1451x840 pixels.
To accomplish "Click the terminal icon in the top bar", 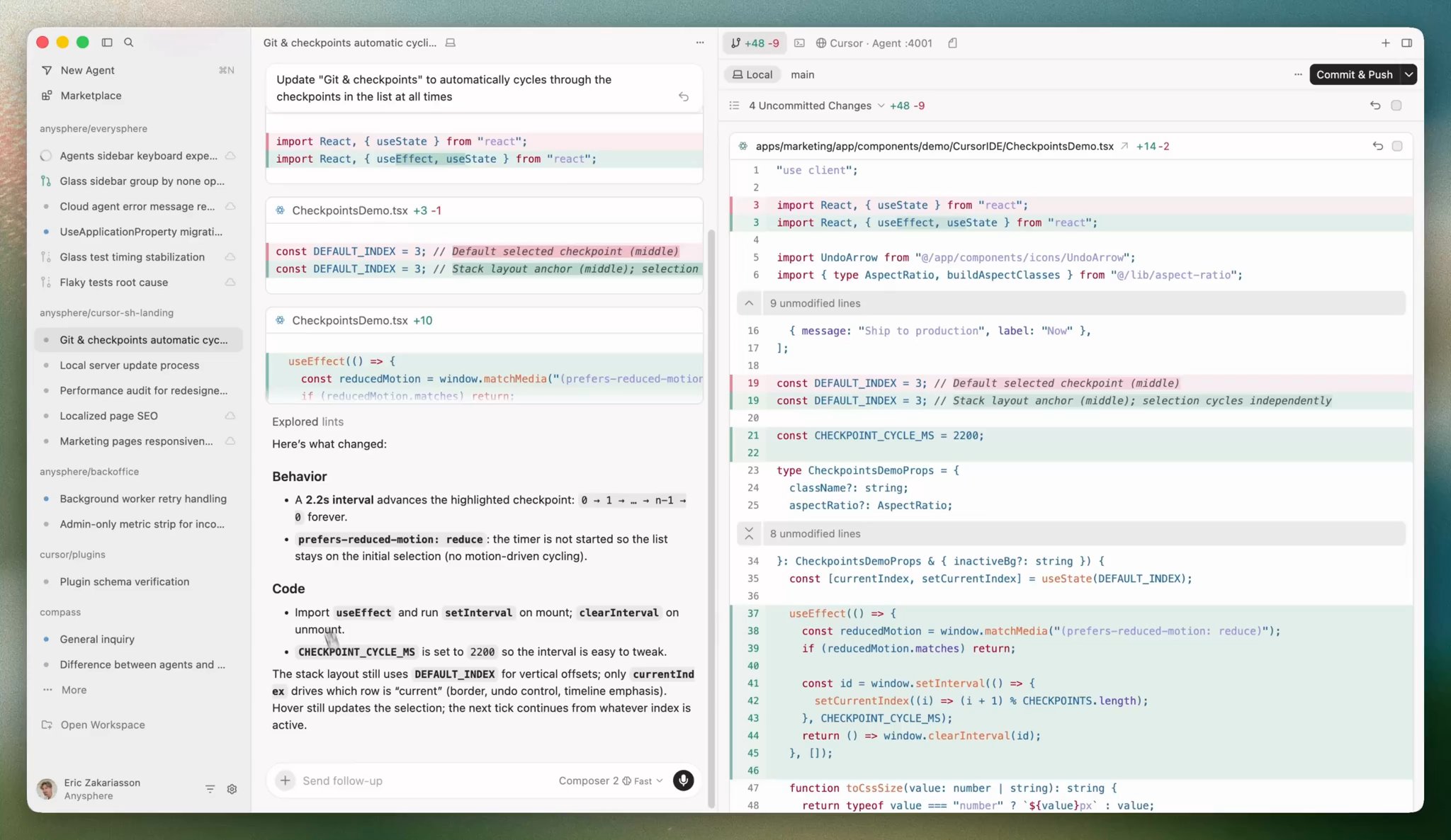I will click(799, 43).
